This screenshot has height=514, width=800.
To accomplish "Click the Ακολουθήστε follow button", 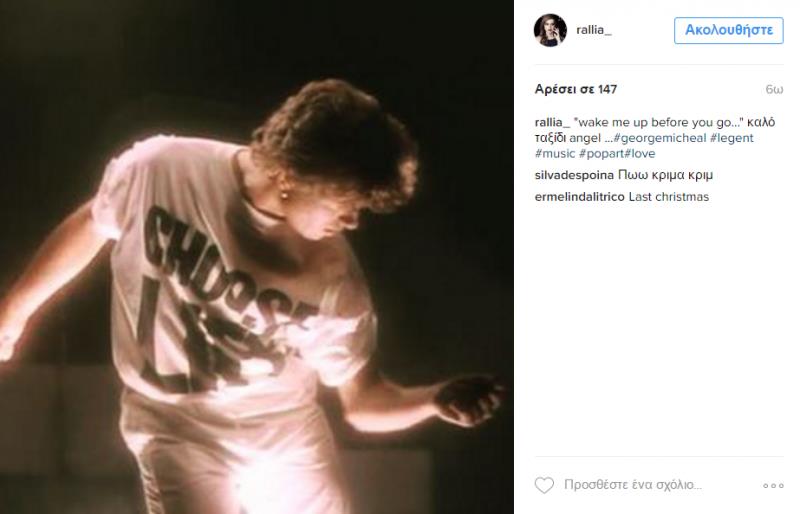I will 729,30.
